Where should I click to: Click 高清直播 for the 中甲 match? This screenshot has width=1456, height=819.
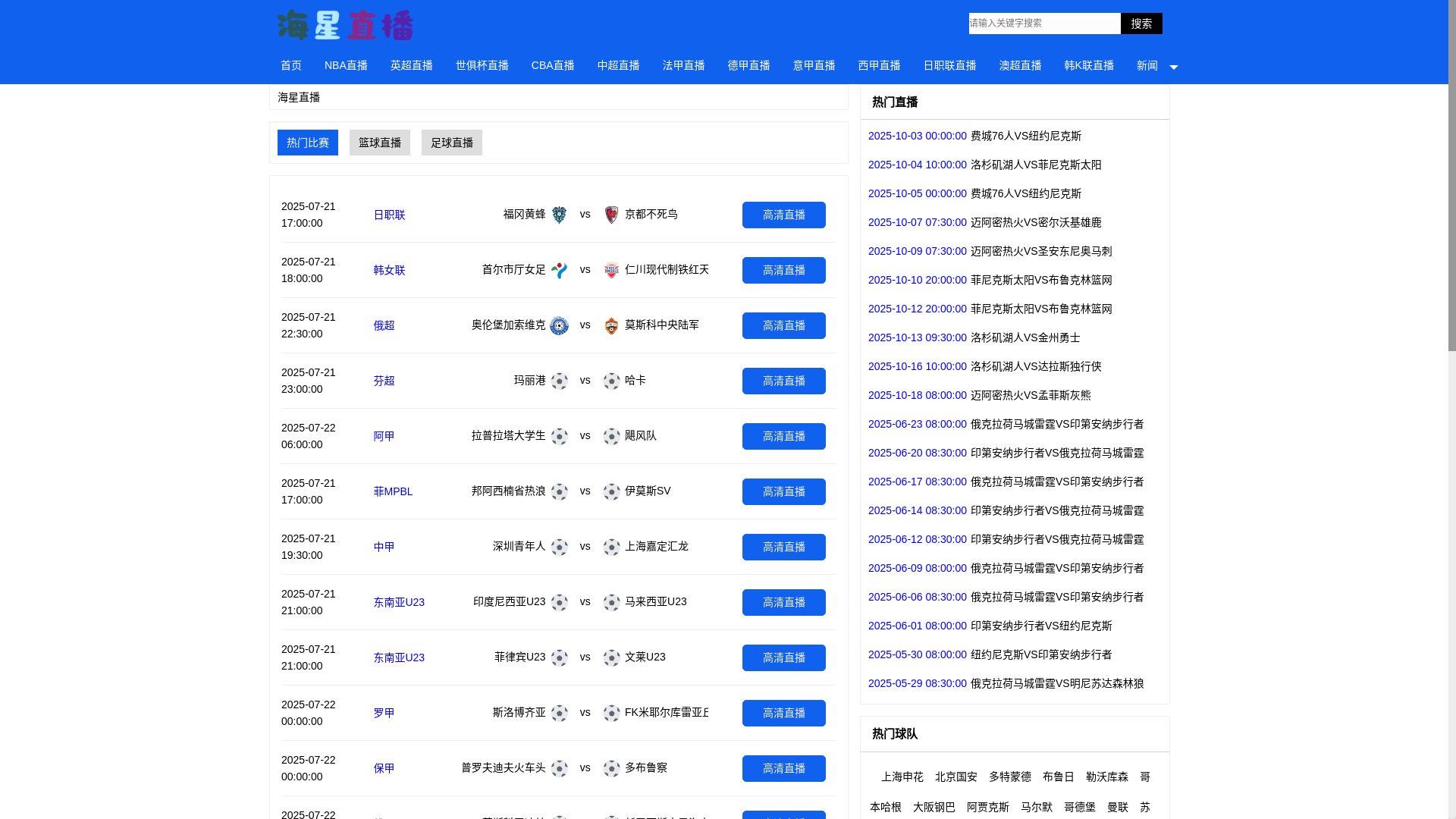click(784, 547)
